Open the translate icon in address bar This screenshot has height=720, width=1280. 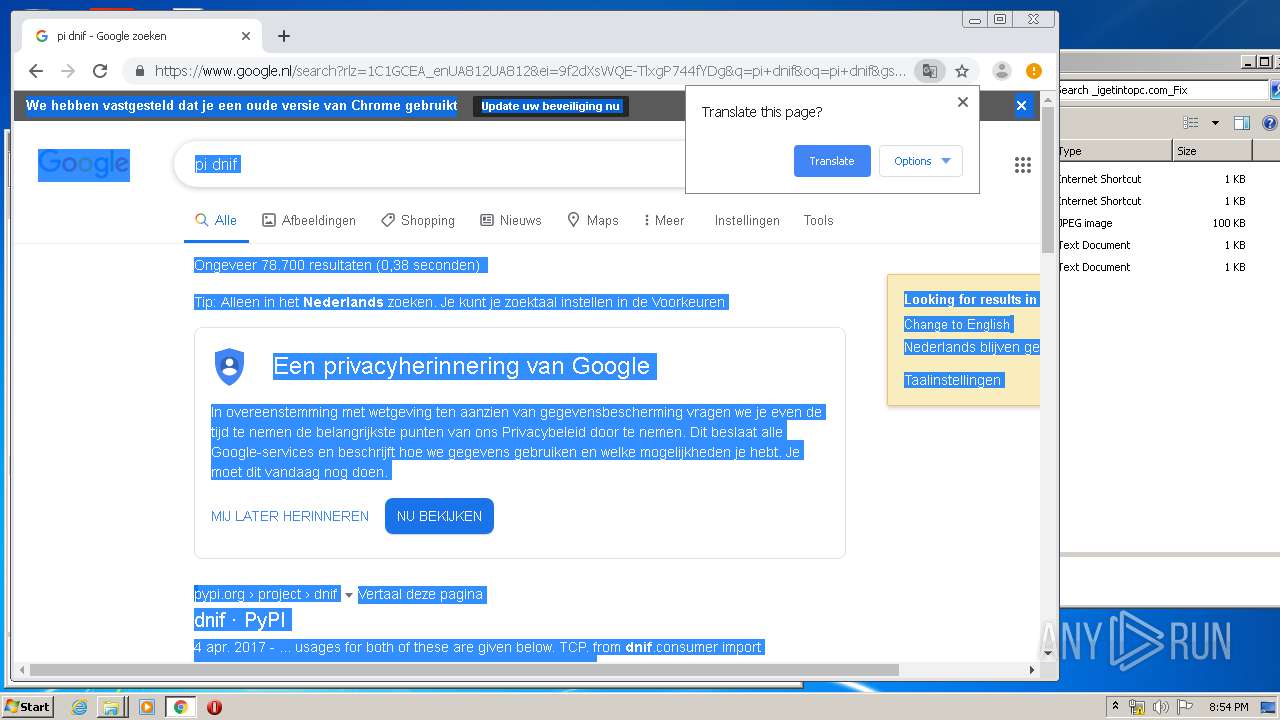(x=930, y=71)
